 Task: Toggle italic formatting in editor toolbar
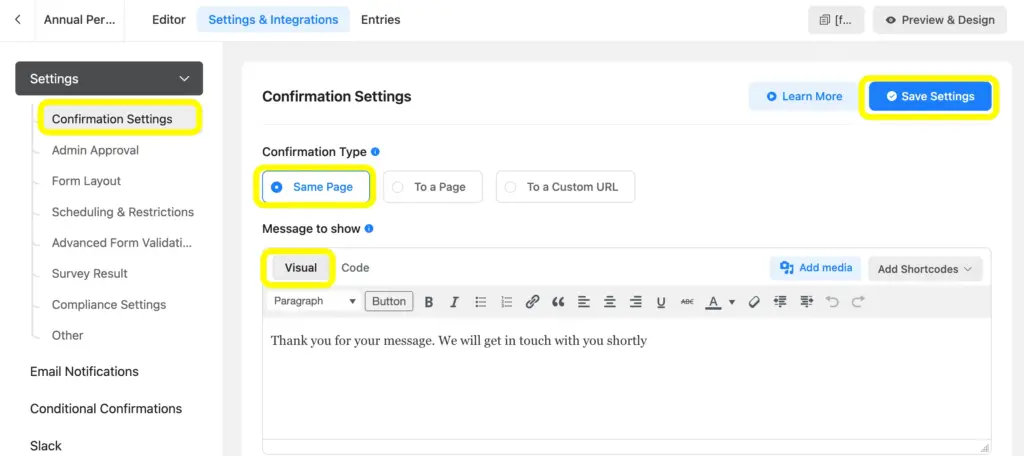click(x=455, y=302)
